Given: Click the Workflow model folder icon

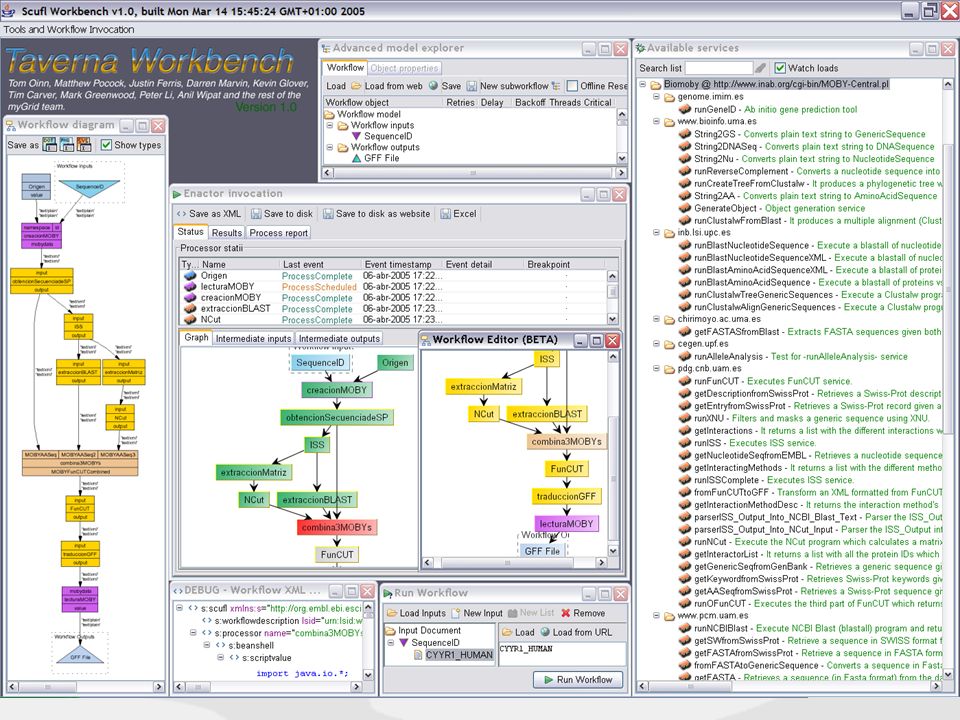Looking at the screenshot, I should pos(329,114).
